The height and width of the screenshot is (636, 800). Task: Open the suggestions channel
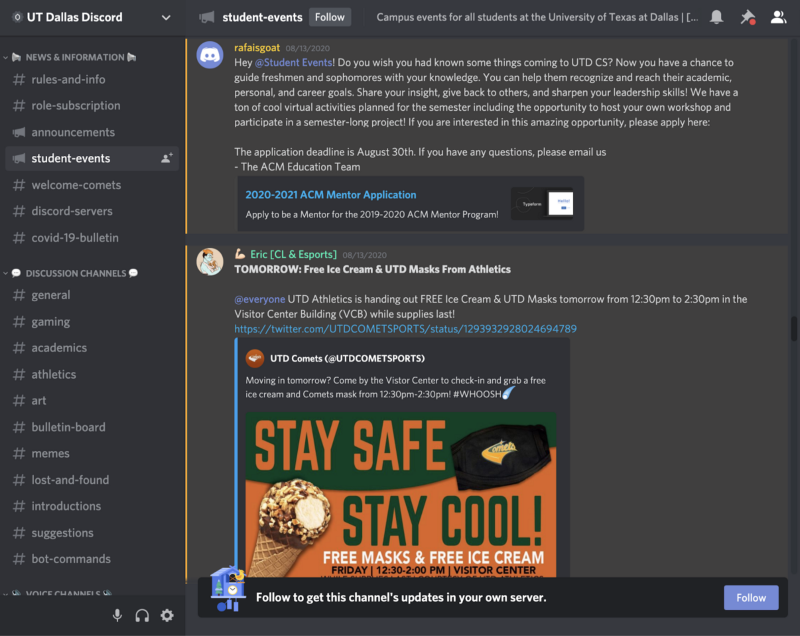92,532
